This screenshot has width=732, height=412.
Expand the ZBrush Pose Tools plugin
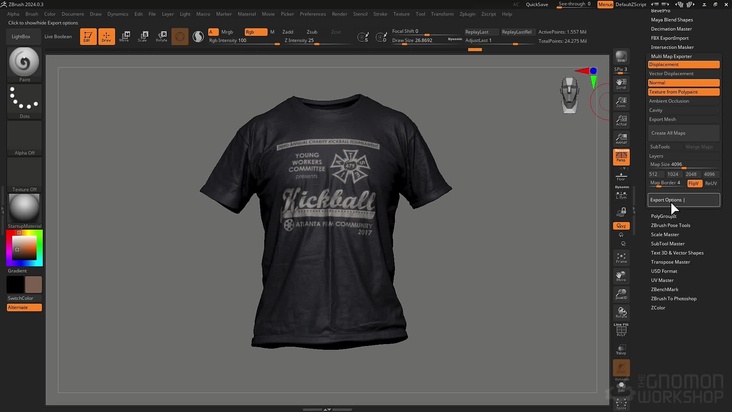point(670,225)
